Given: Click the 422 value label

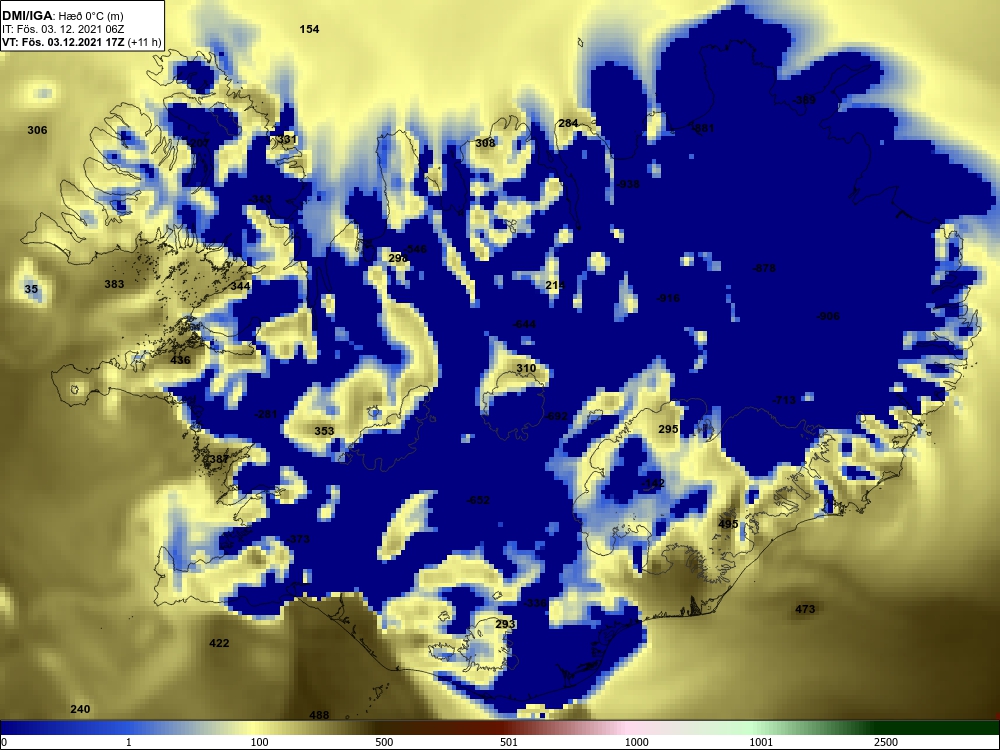Looking at the screenshot, I should click(219, 643).
